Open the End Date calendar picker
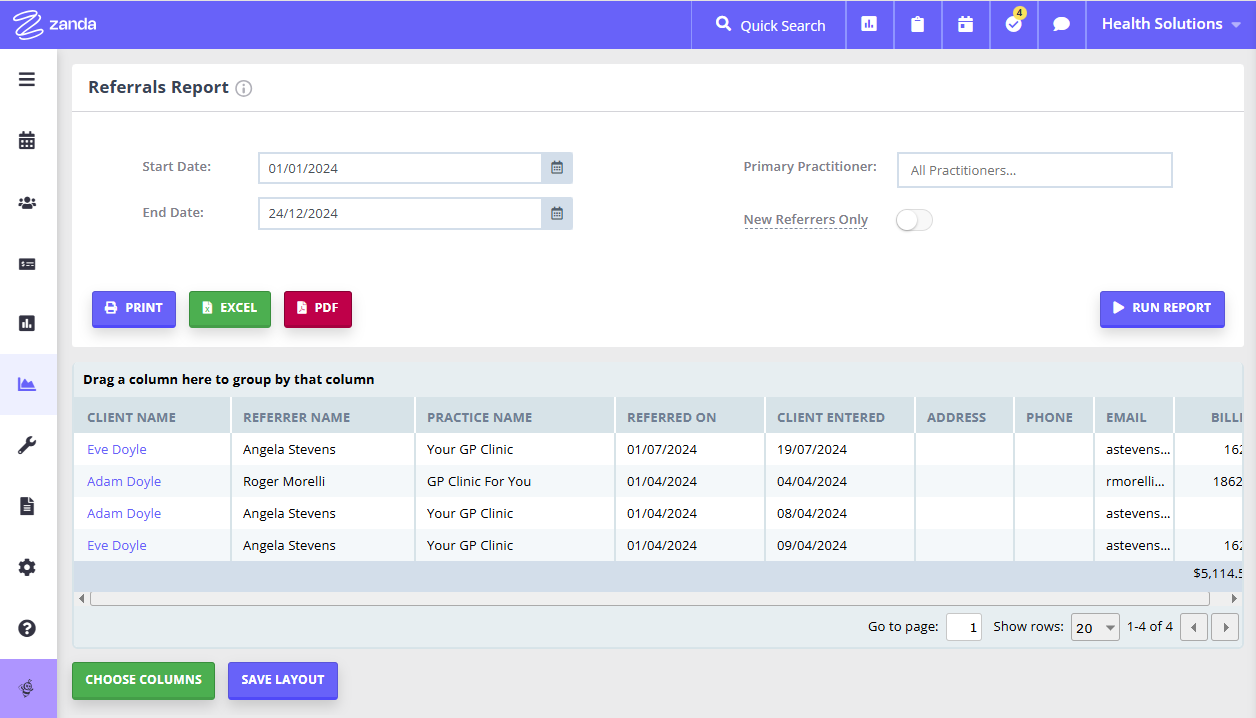This screenshot has height=718, width=1256. [557, 213]
